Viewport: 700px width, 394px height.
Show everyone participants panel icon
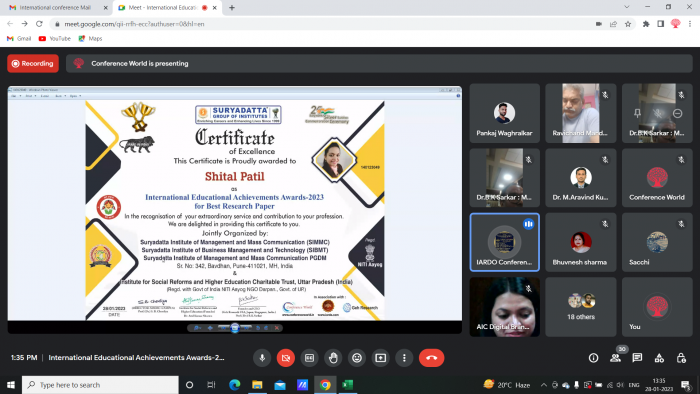coord(616,358)
